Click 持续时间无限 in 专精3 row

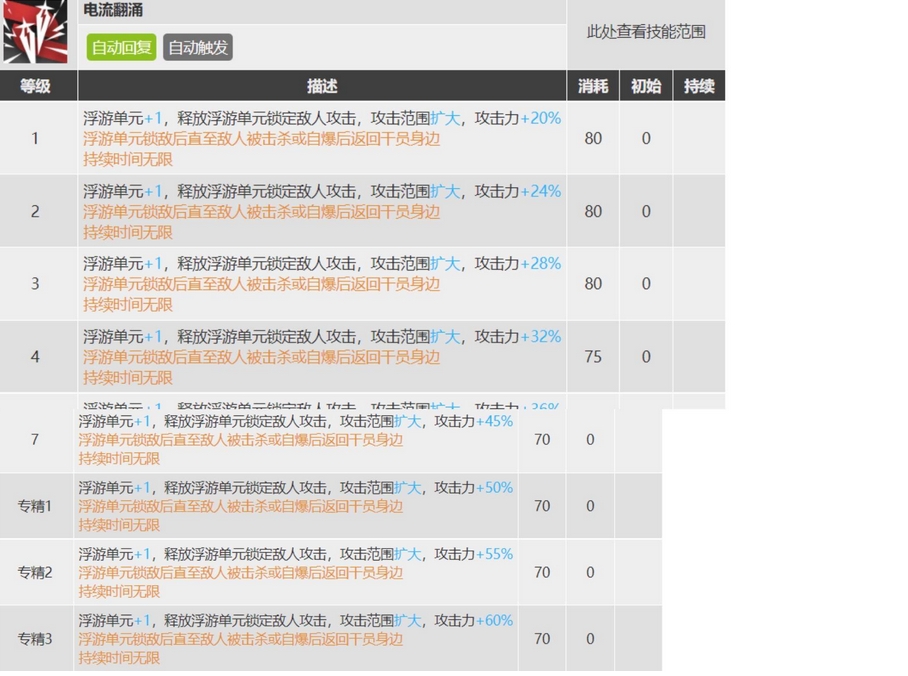click(119, 658)
